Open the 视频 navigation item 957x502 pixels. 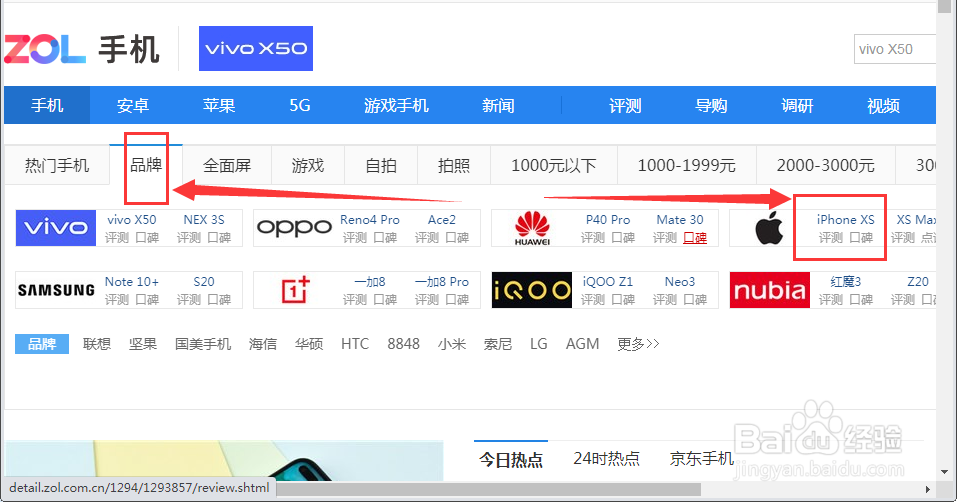tap(883, 106)
